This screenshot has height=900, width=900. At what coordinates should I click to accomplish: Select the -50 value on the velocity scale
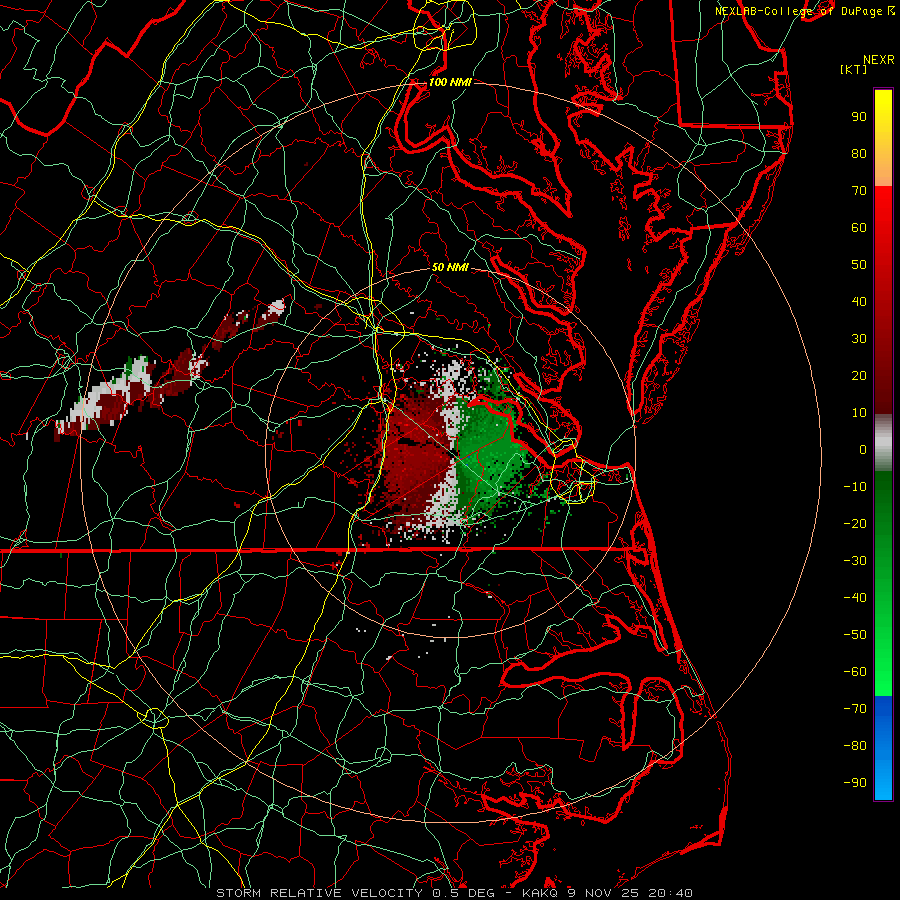point(855,635)
